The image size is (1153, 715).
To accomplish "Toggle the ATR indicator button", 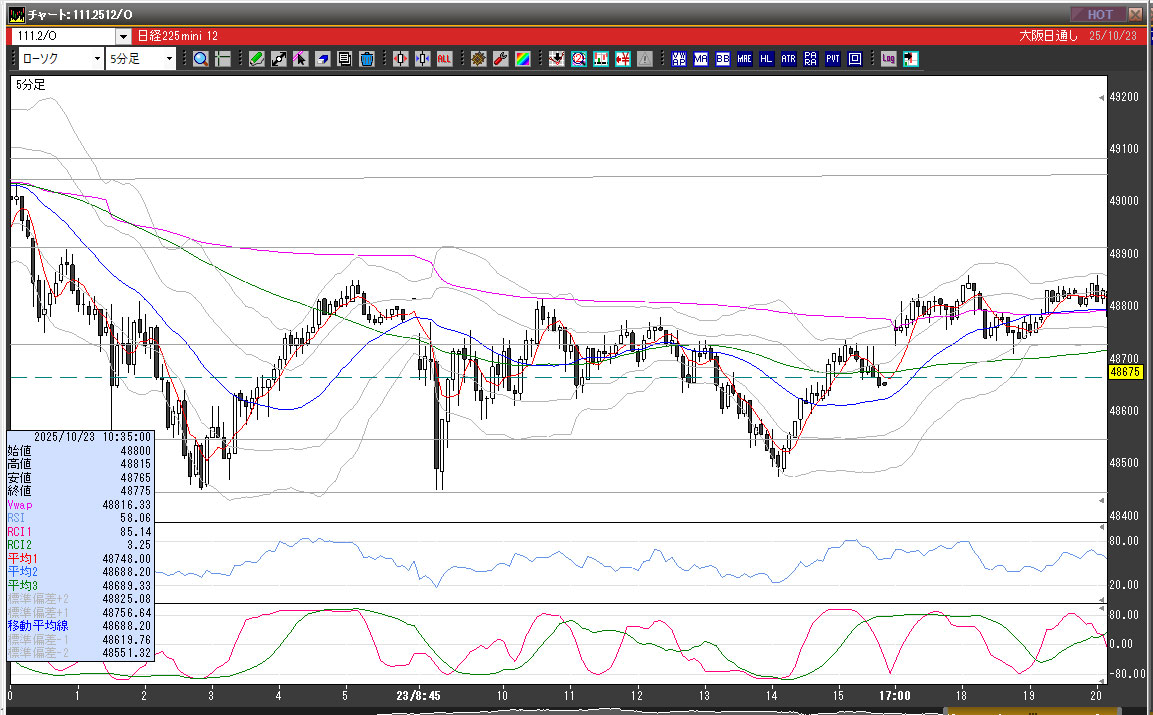I will [x=789, y=59].
